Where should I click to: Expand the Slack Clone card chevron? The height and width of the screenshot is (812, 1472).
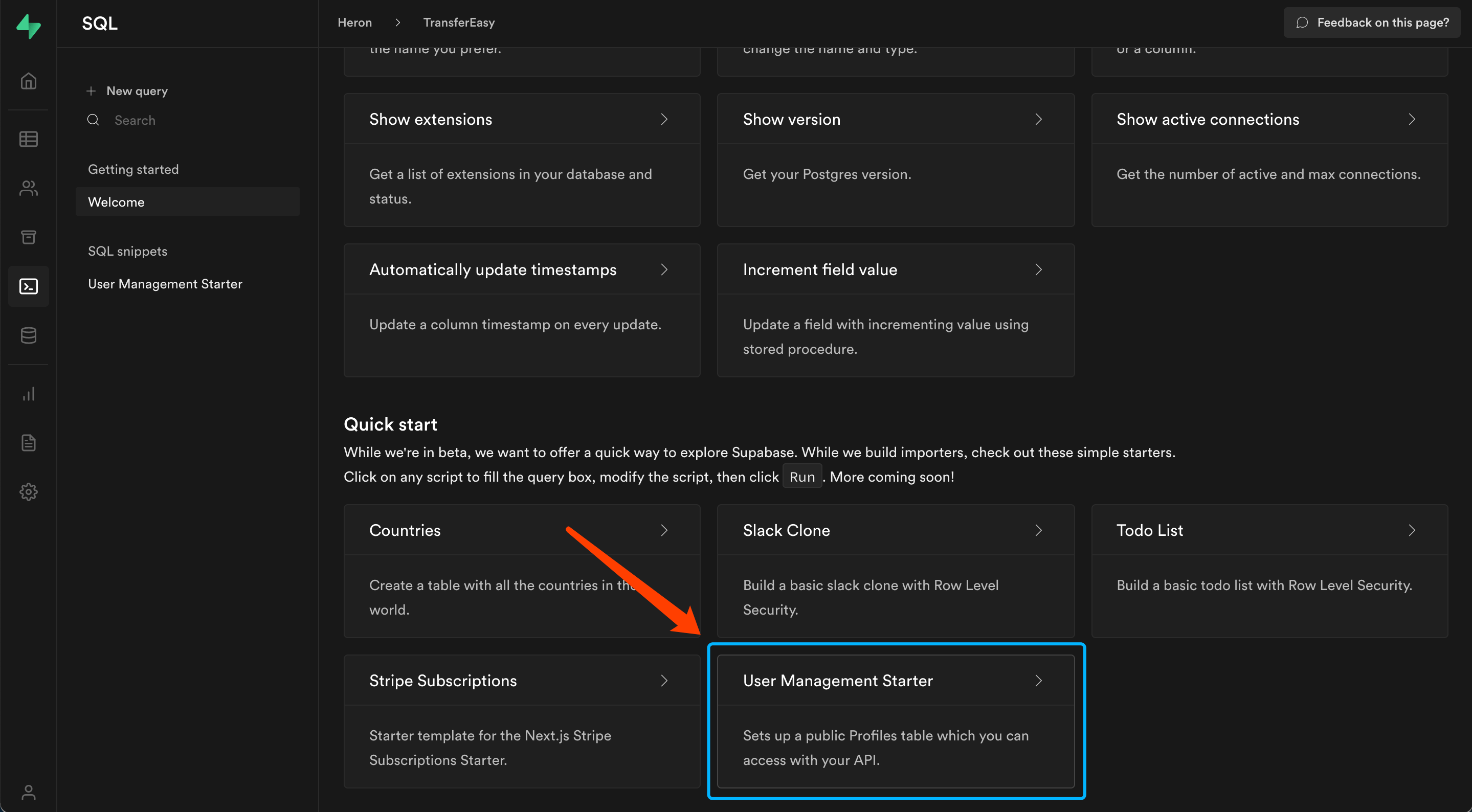point(1038,530)
